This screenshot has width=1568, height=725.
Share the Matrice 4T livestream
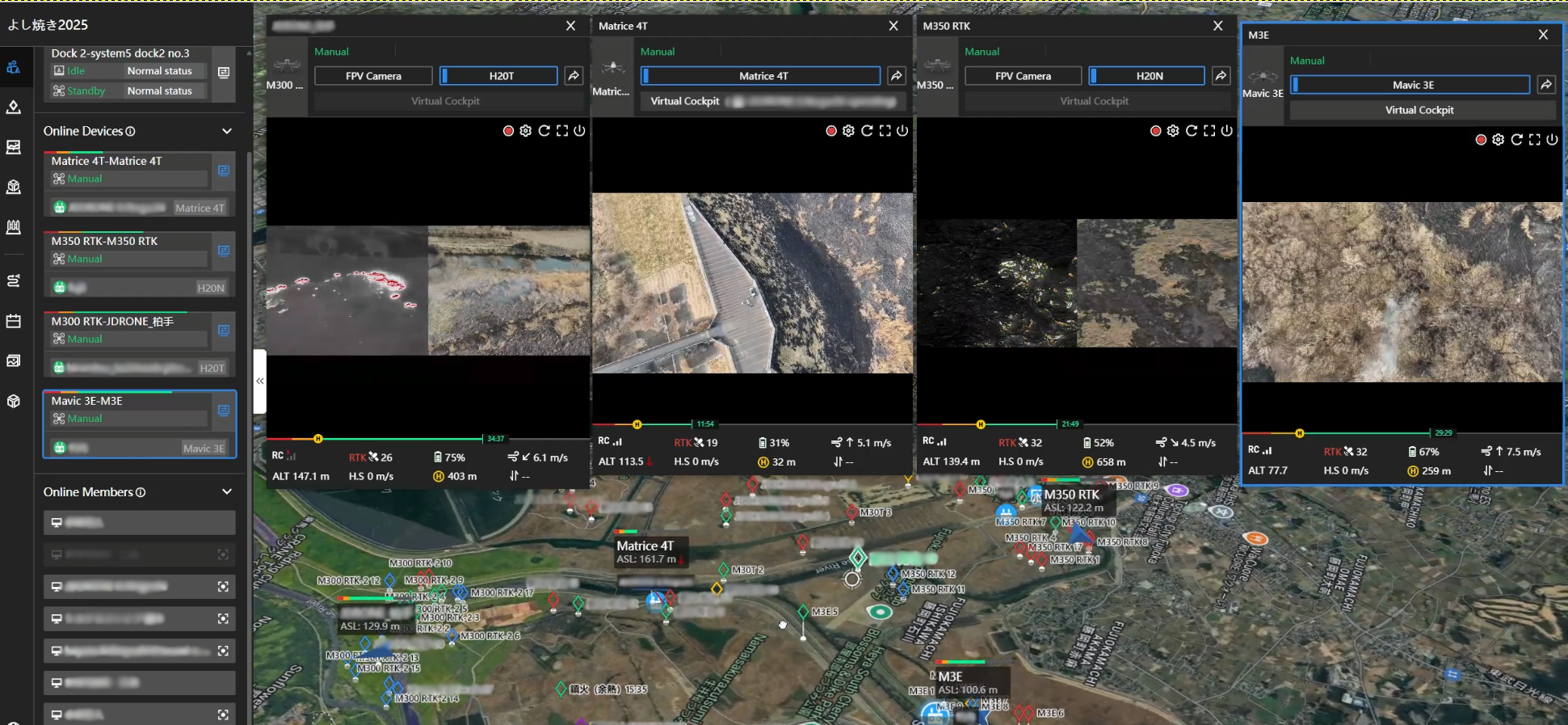coord(897,76)
